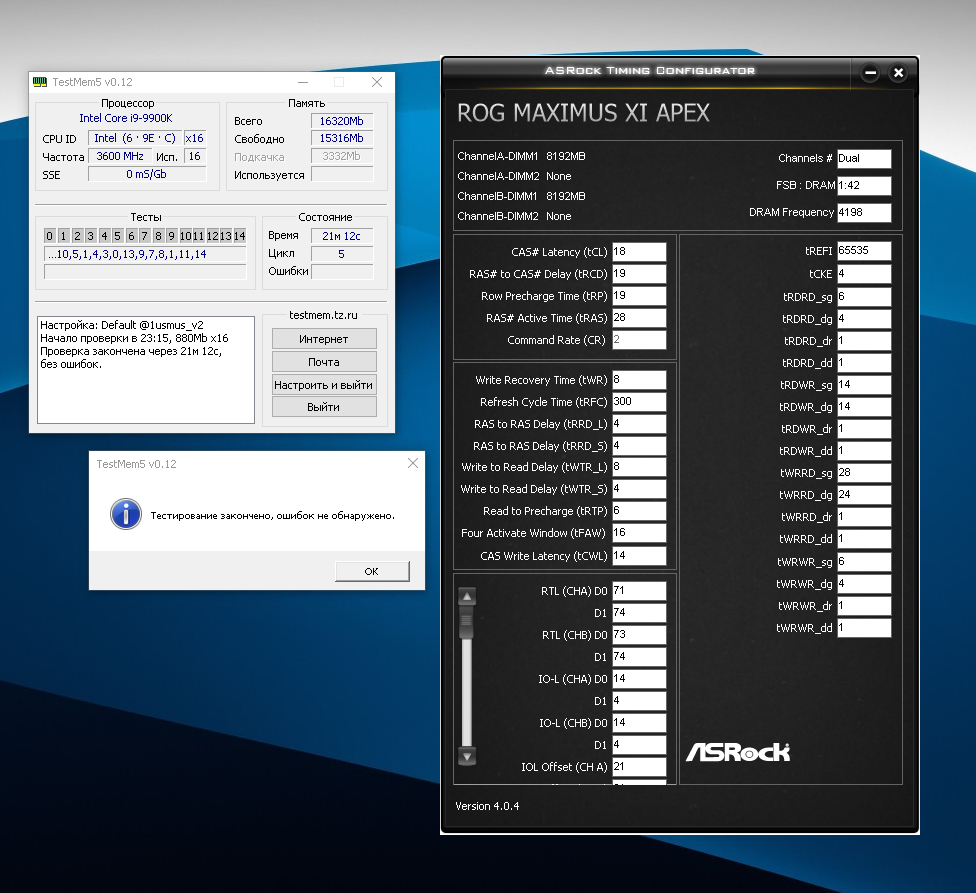Viewport: 976px width, 893px height.
Task: Close the TestMem5 result dialog
Action: [413, 463]
